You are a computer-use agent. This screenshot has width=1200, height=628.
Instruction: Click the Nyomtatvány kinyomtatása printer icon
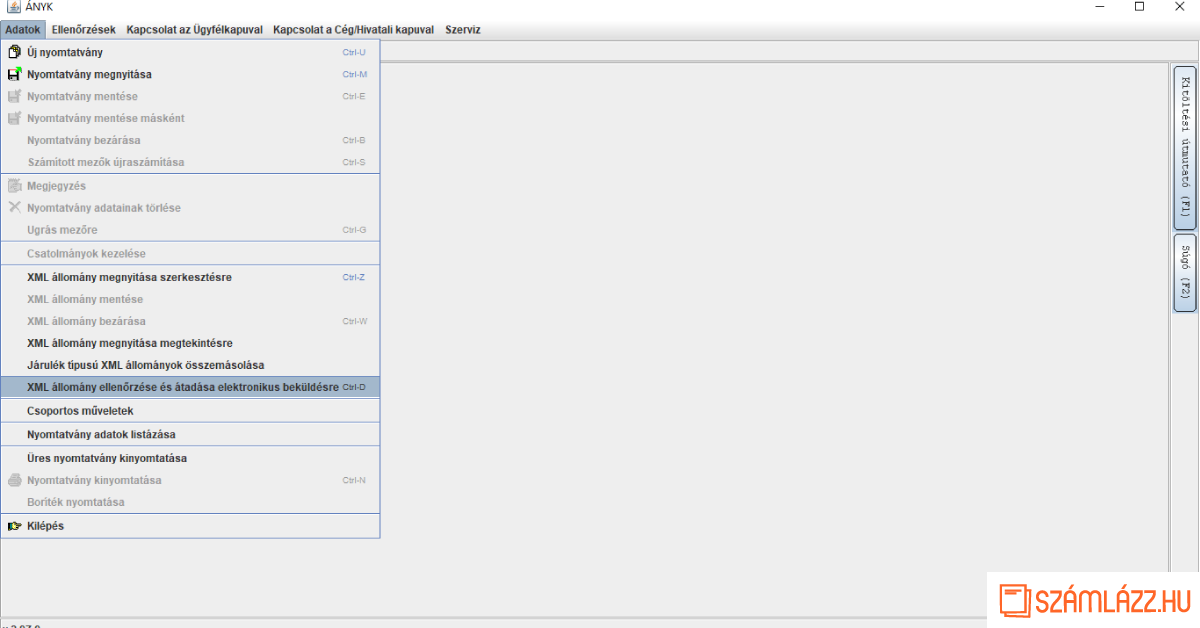pyautogui.click(x=14, y=480)
